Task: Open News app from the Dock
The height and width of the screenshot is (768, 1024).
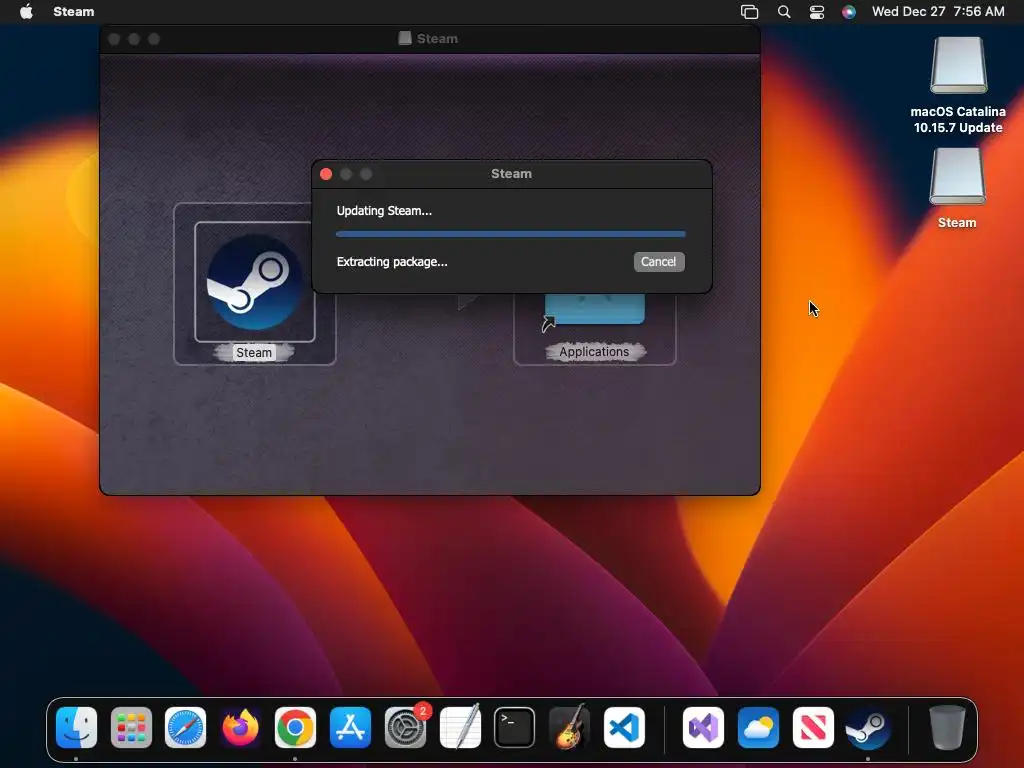Action: pos(813,727)
